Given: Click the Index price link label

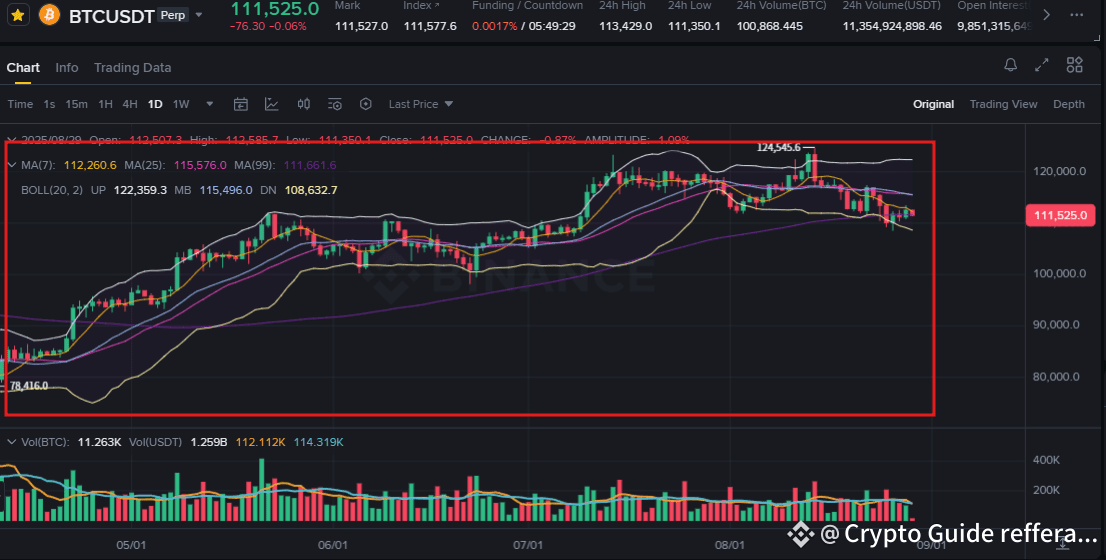Looking at the screenshot, I should 421,6.
